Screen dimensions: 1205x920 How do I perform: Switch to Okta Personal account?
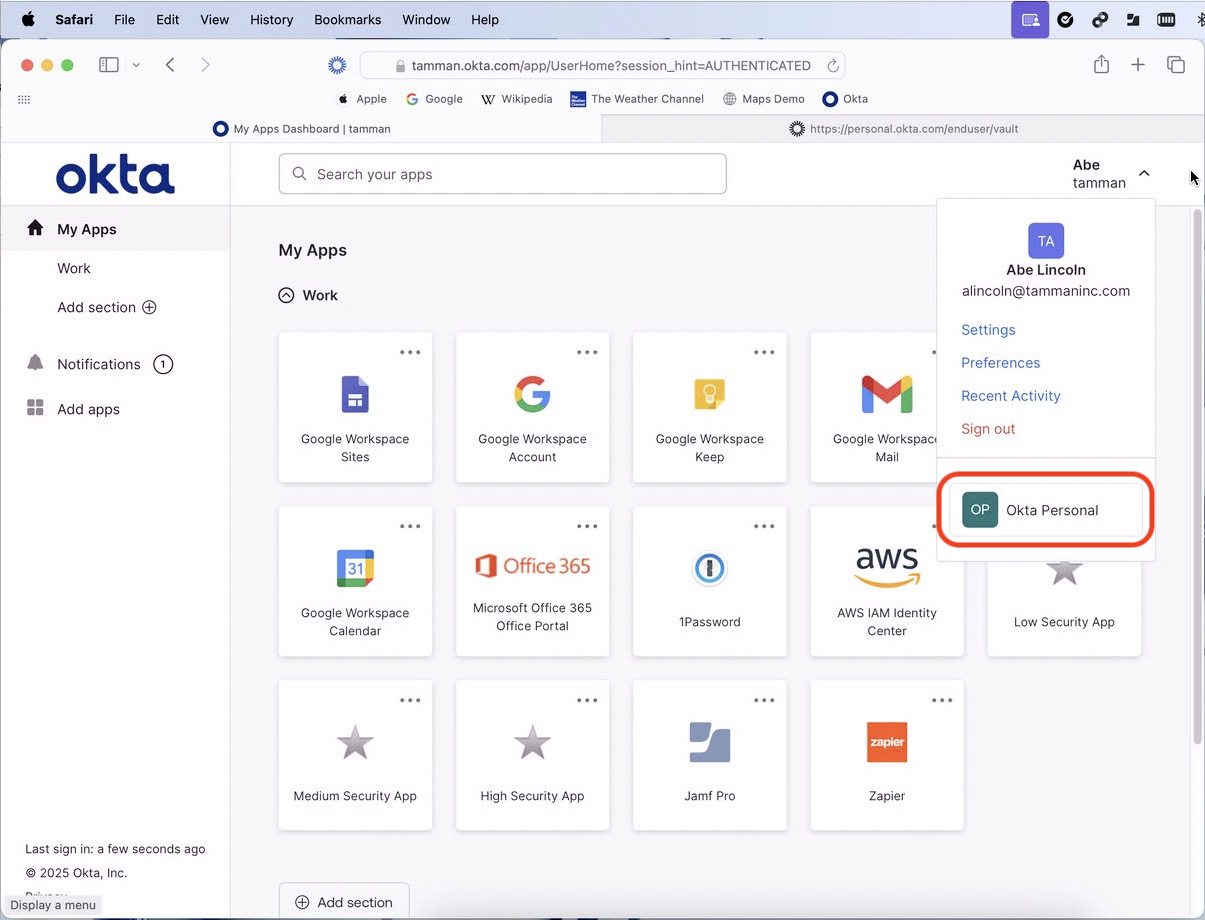1046,510
